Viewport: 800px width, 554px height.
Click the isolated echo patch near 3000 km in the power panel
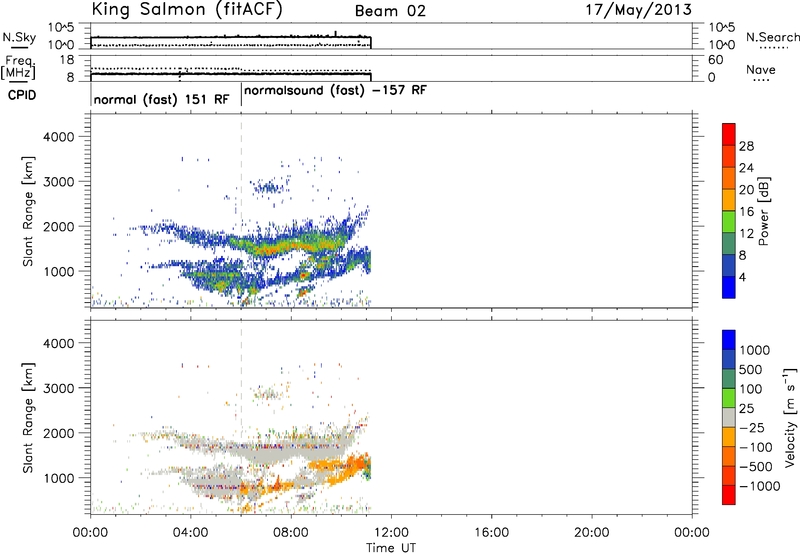click(x=268, y=187)
